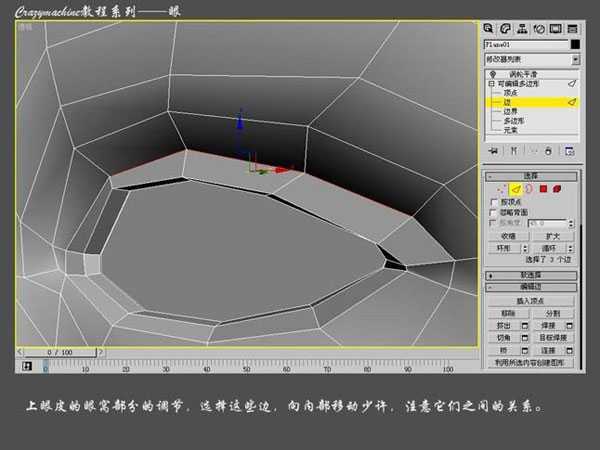
Task: Click the 焊接 weld button
Action: pos(549,326)
